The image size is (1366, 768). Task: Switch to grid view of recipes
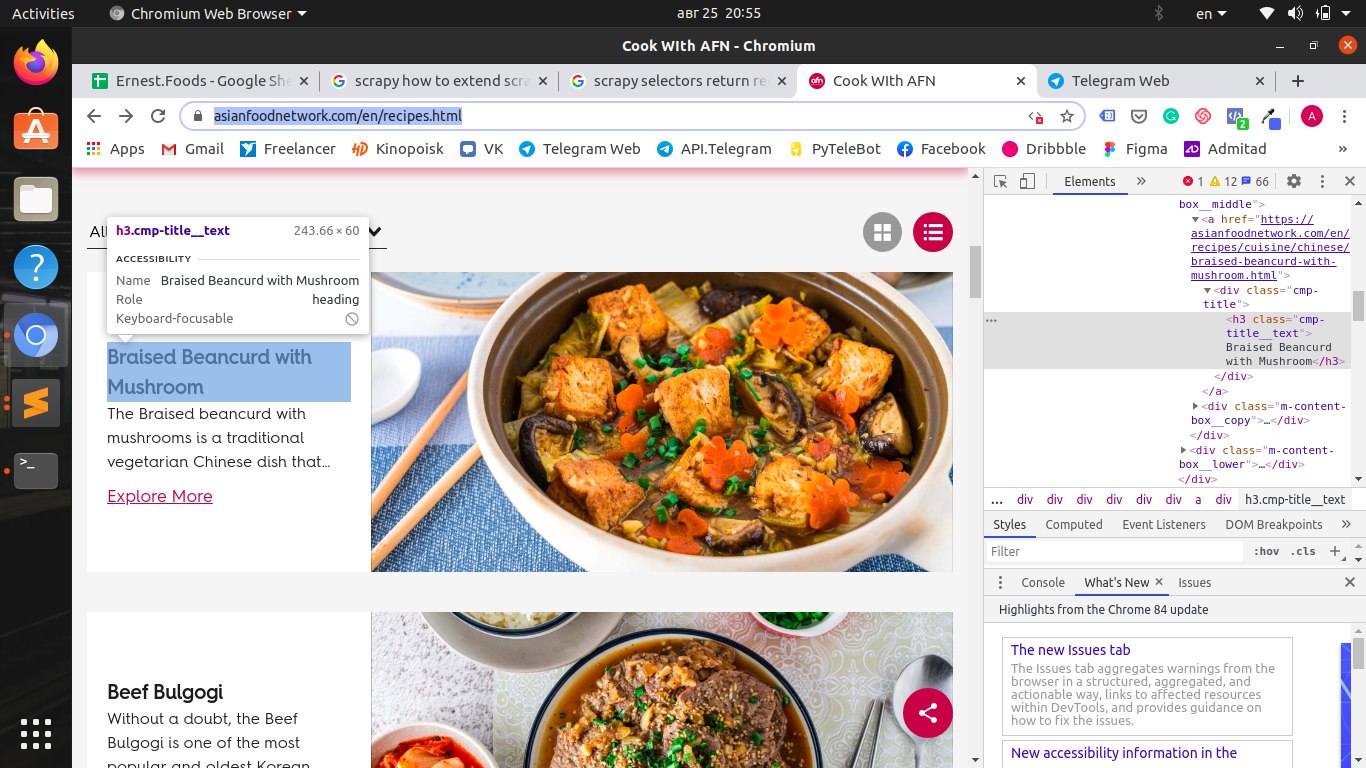tap(882, 232)
